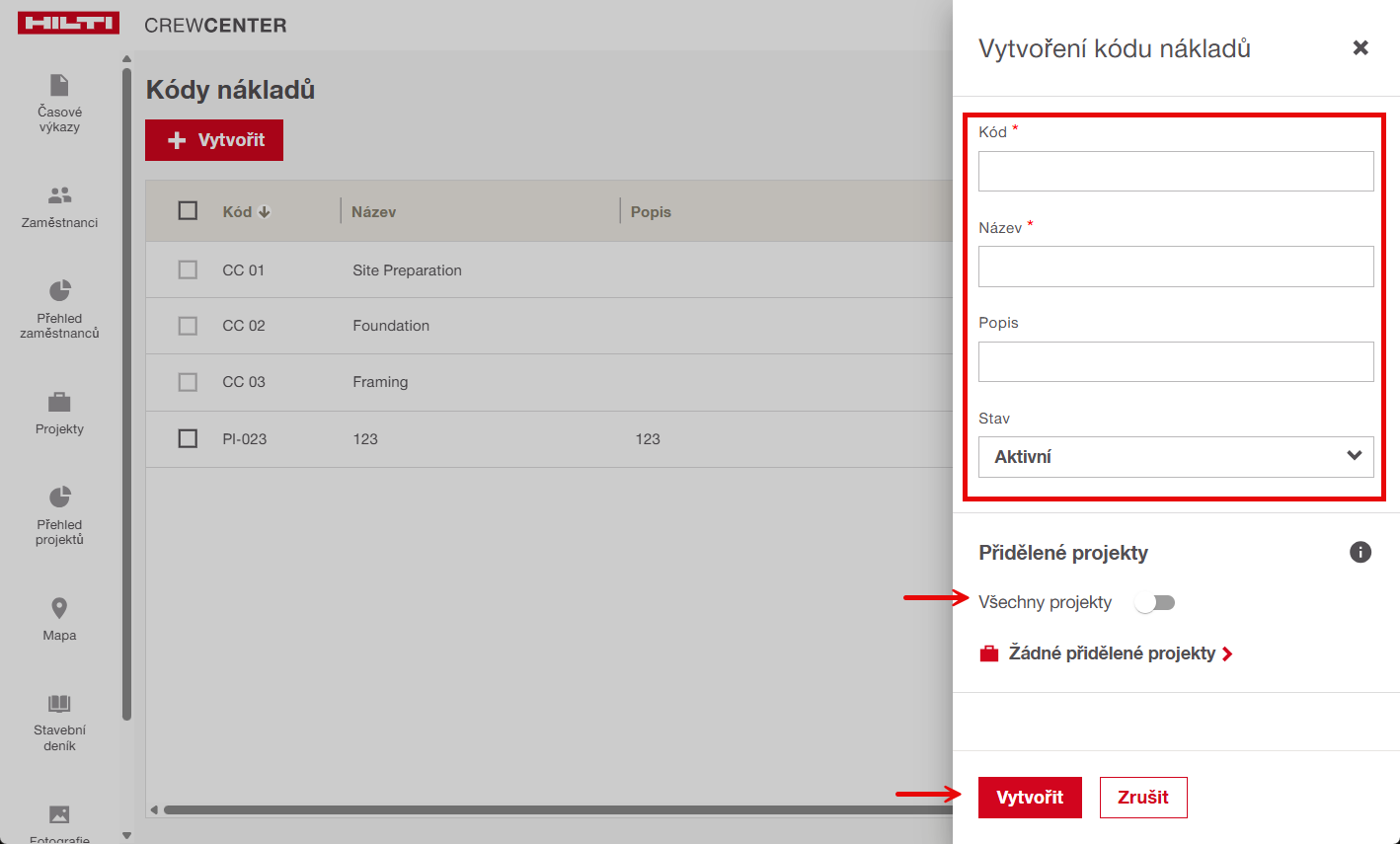The width and height of the screenshot is (1400, 844).
Task: Check the CC 01 row checkbox
Action: [188, 269]
